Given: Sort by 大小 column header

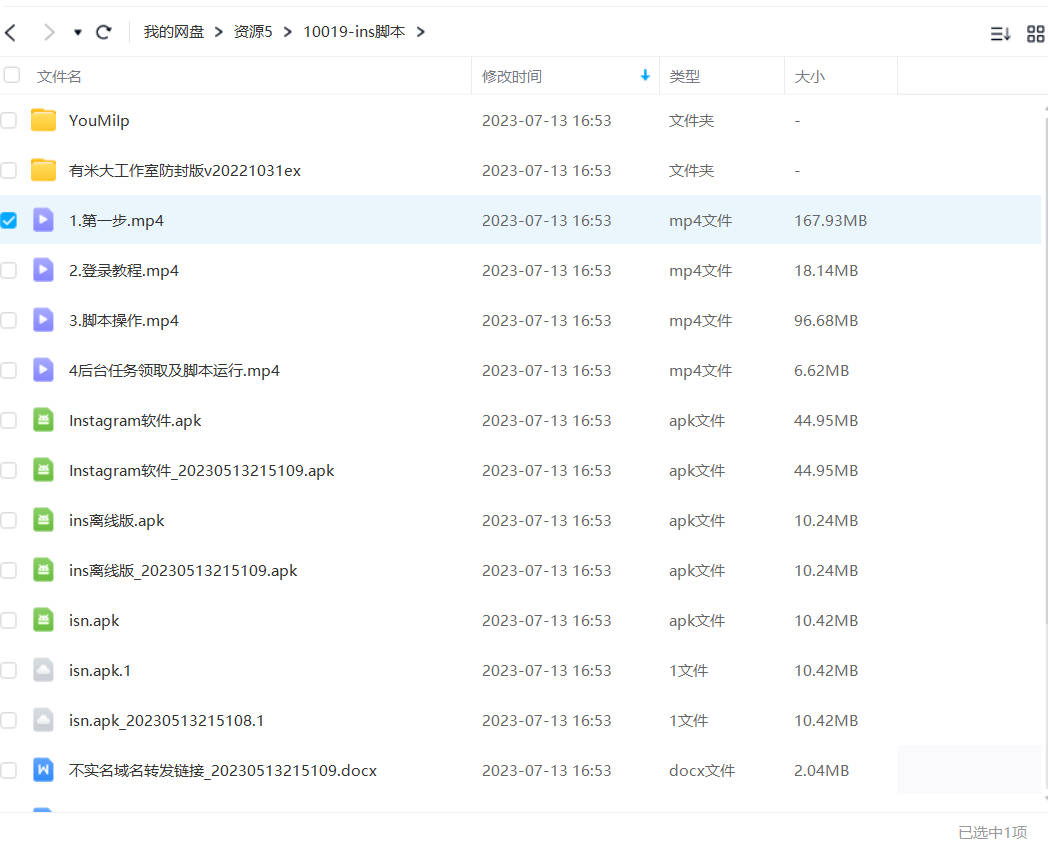Looking at the screenshot, I should click(809, 77).
